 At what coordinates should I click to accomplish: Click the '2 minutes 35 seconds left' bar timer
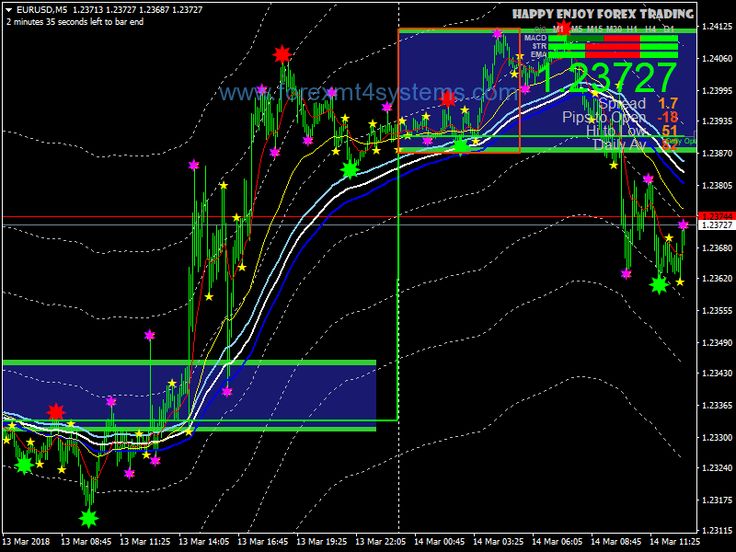(x=75, y=22)
